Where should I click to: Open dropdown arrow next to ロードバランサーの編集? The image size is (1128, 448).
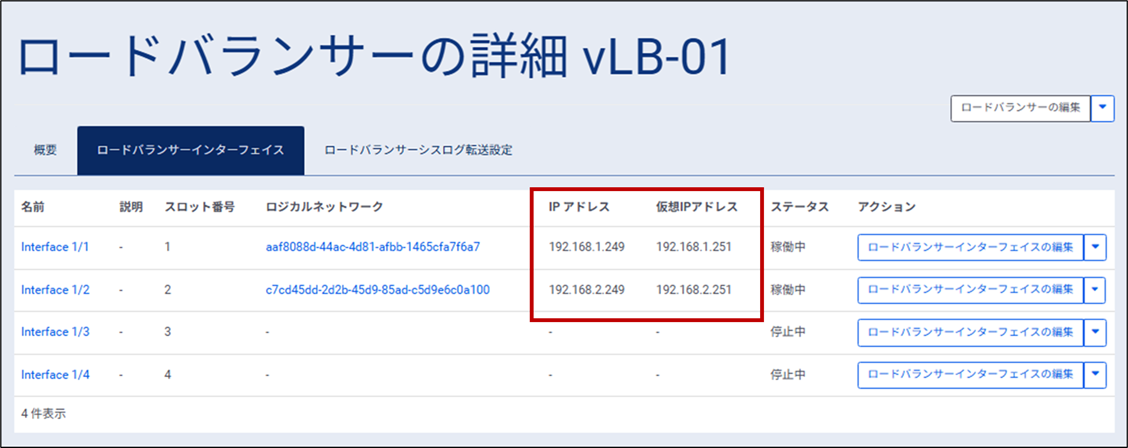tap(1103, 108)
